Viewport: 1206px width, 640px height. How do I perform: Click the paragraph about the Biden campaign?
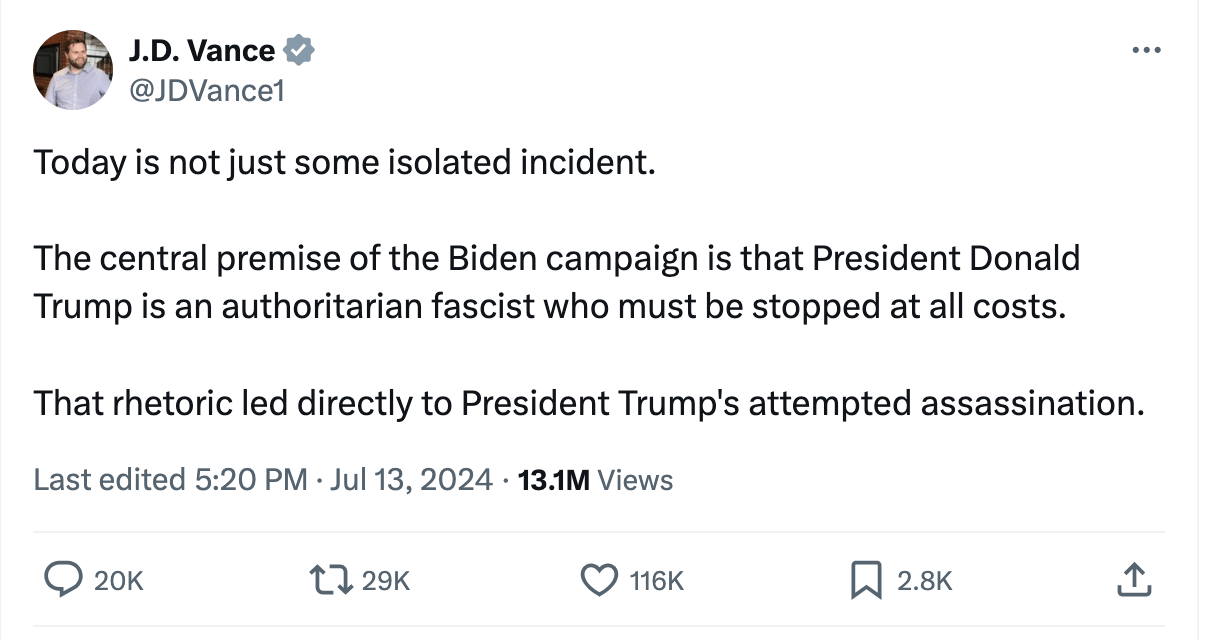tap(556, 281)
